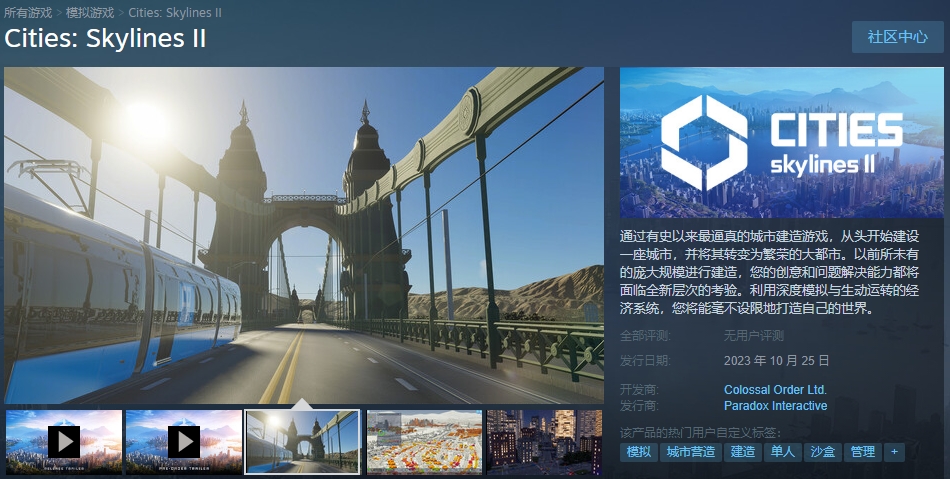The image size is (950, 479).
Task: Play the Release Trailer video thumbnail
Action: tap(64, 442)
